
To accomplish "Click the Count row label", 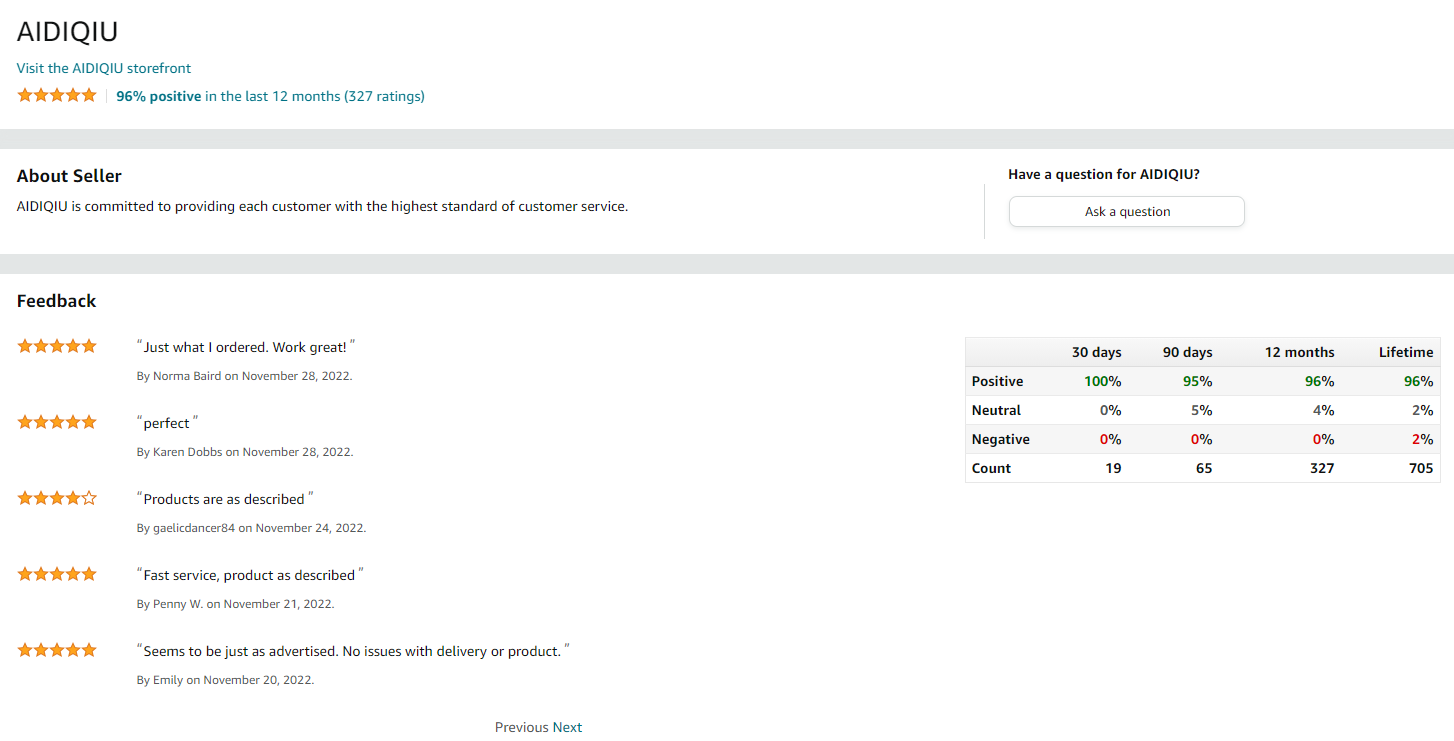I will coord(991,468).
